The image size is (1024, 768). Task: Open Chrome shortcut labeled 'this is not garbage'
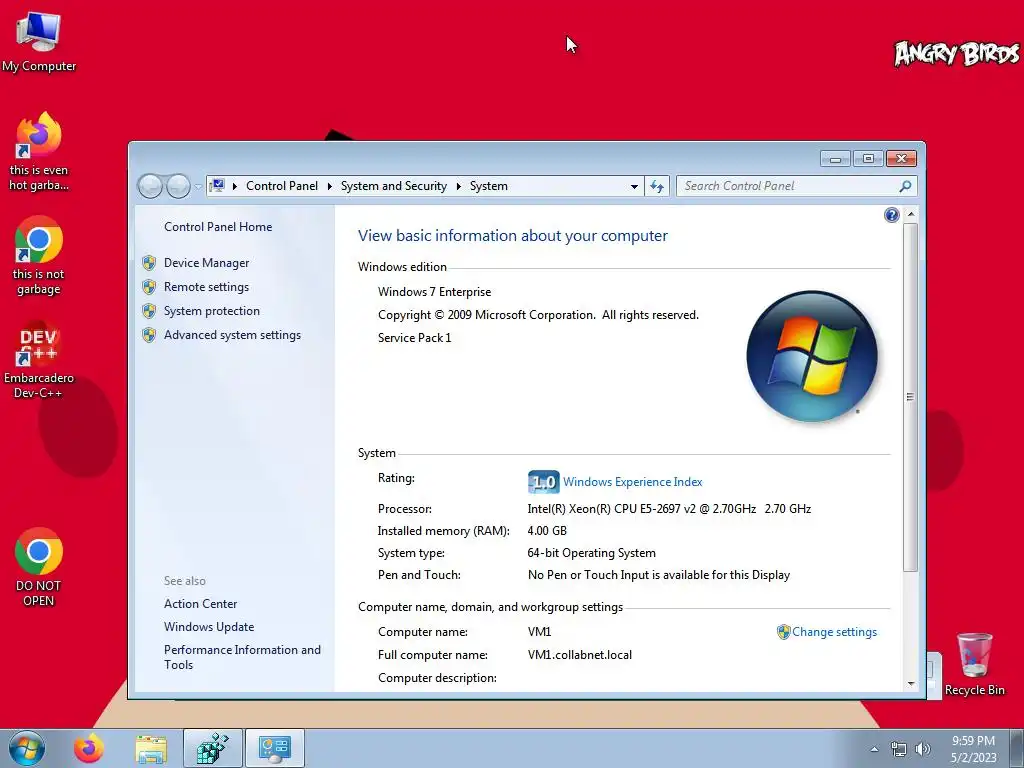(x=39, y=255)
